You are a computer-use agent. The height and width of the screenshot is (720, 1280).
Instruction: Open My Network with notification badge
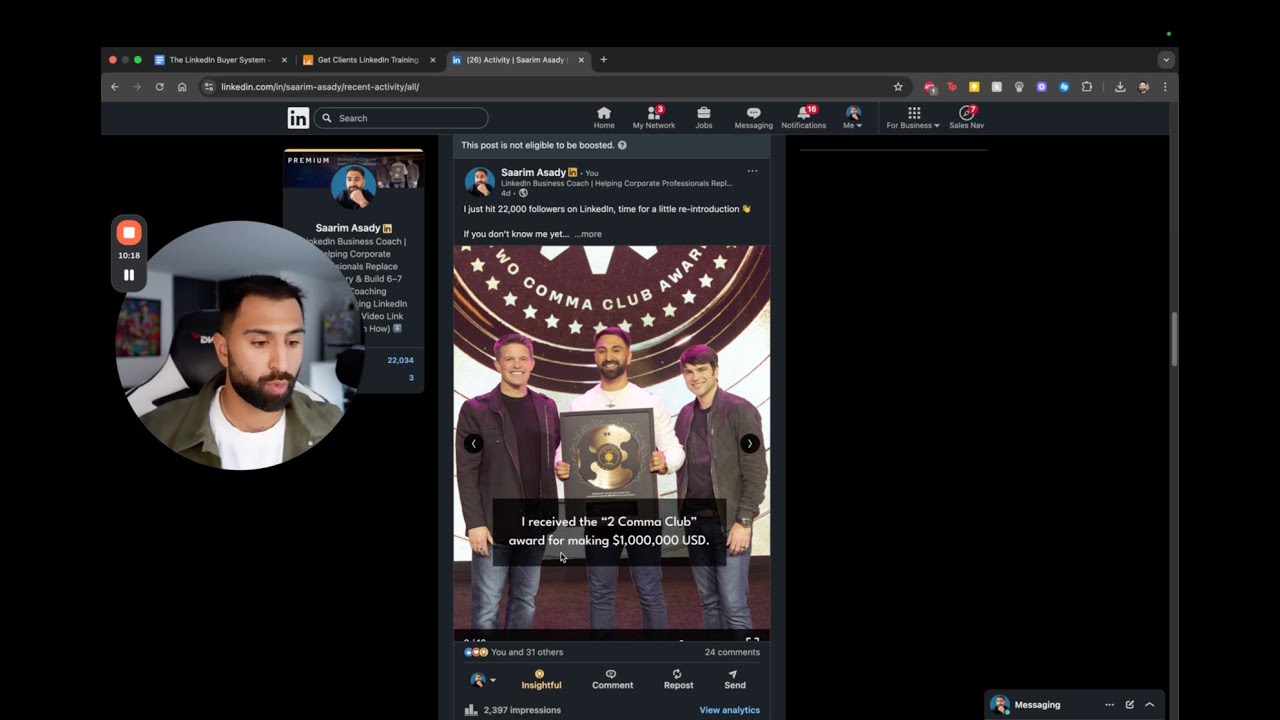(654, 117)
